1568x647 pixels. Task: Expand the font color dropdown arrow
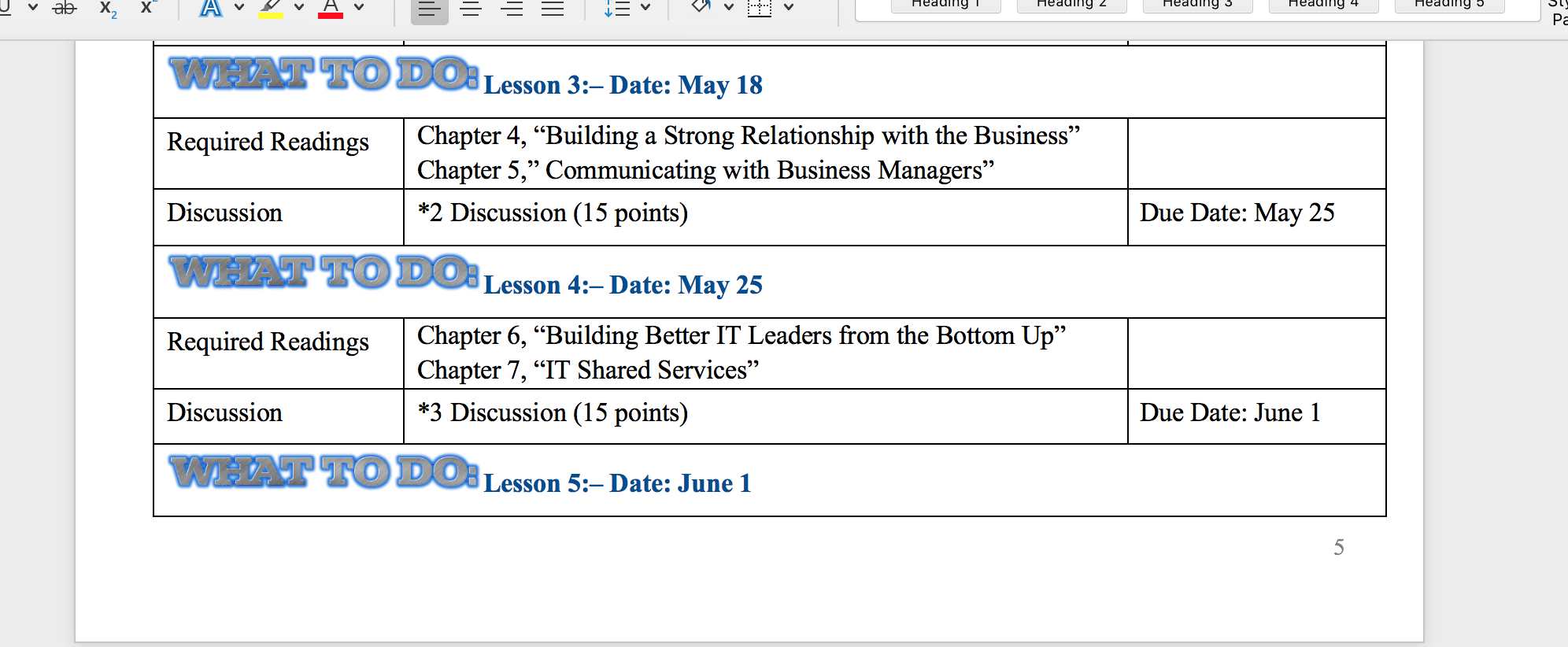[359, 7]
